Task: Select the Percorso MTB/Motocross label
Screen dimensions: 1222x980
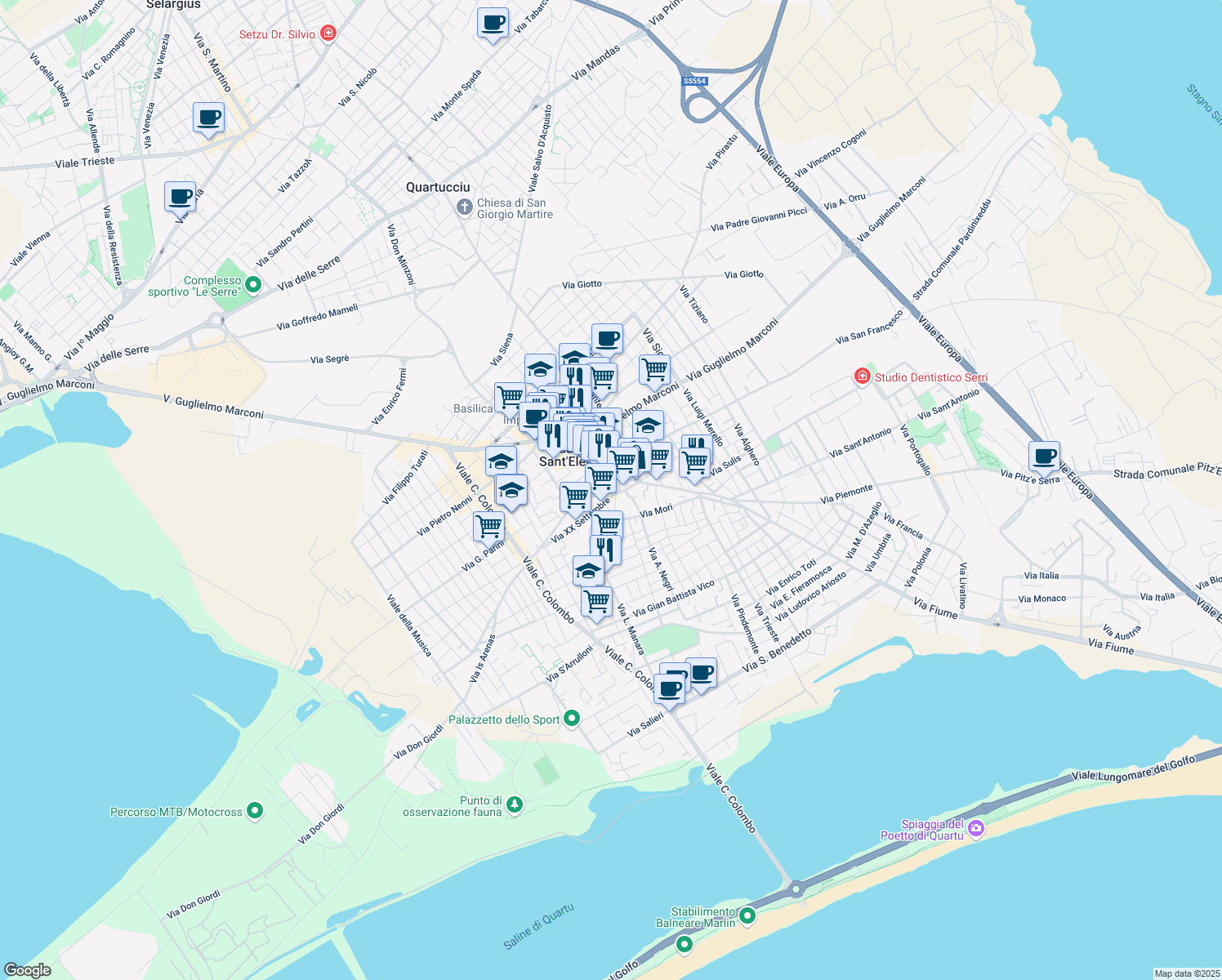Action: point(176,812)
